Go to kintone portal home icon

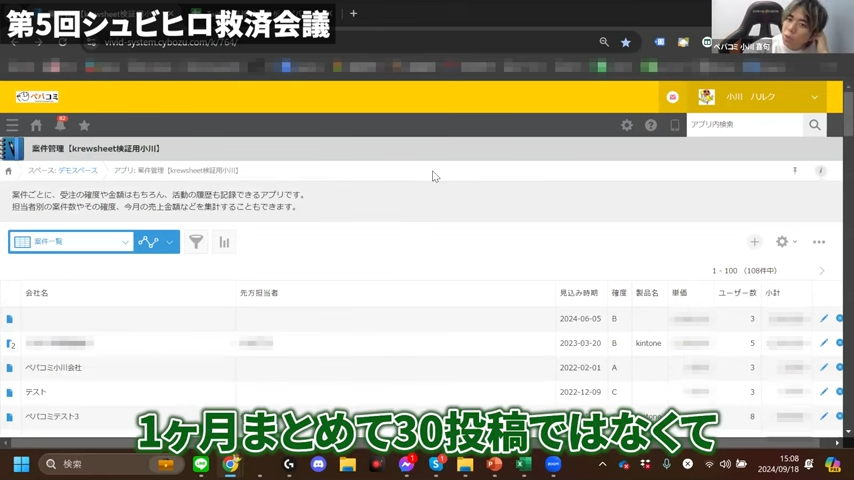36,125
